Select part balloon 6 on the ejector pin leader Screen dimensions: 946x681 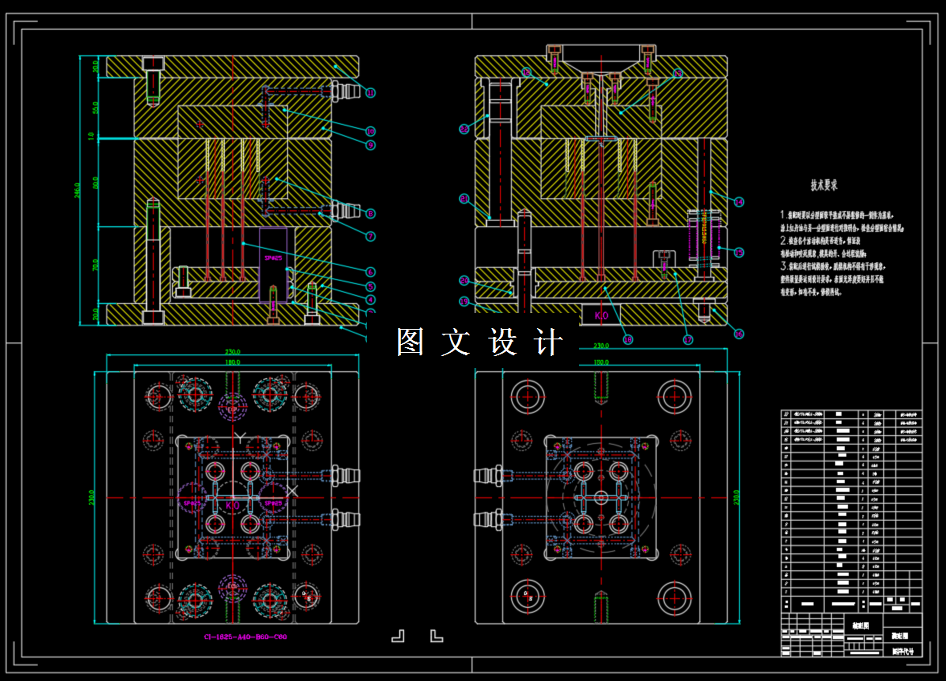click(370, 272)
